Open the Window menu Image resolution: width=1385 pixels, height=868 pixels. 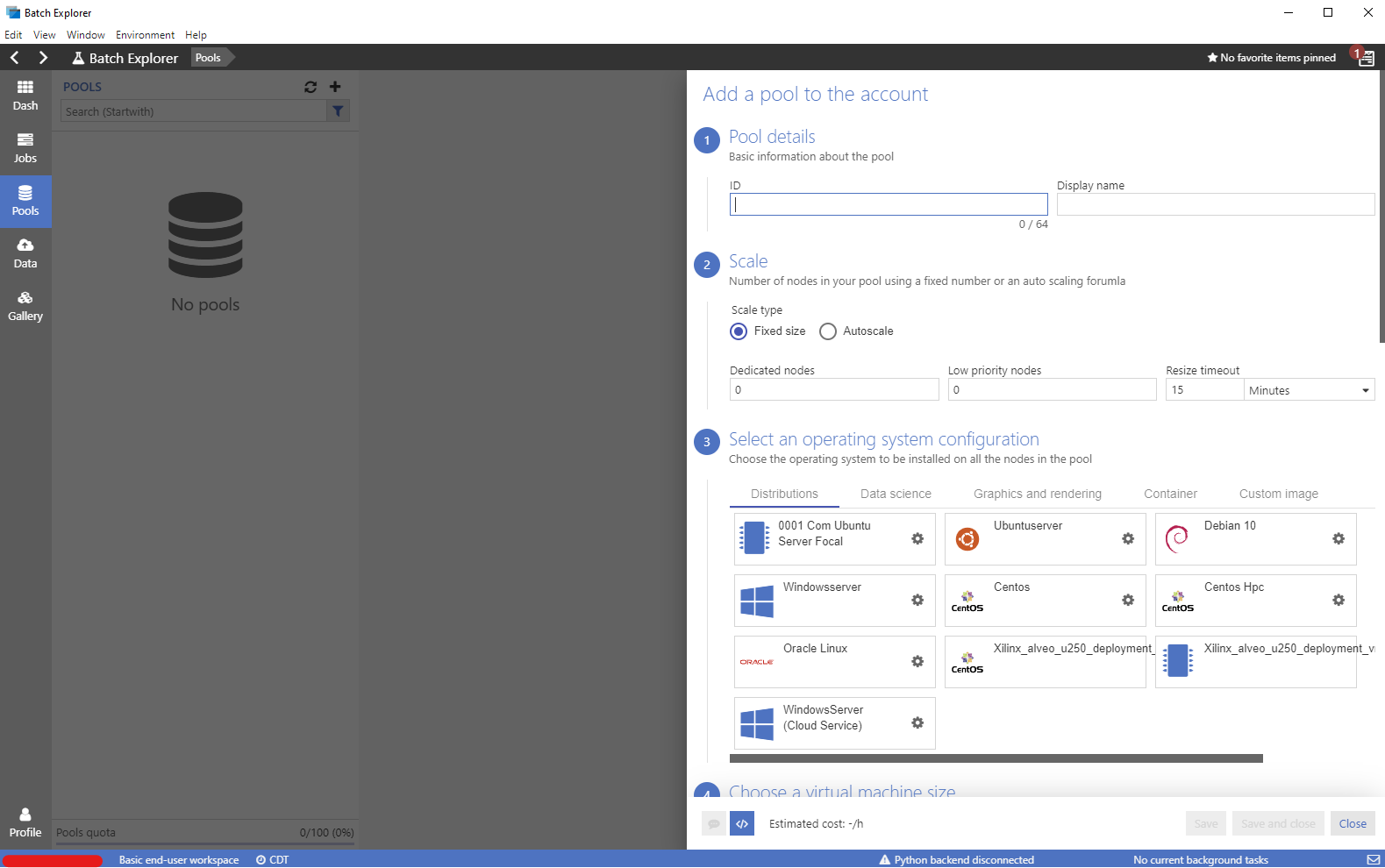pyautogui.click(x=86, y=35)
